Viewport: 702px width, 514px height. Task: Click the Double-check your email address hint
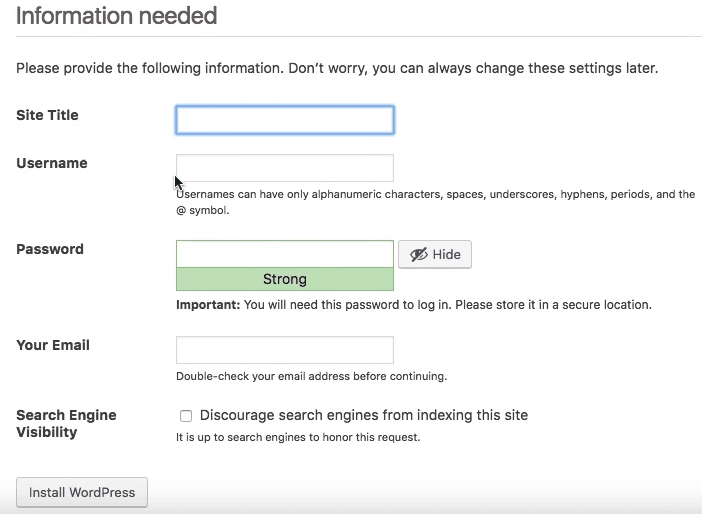tap(312, 376)
